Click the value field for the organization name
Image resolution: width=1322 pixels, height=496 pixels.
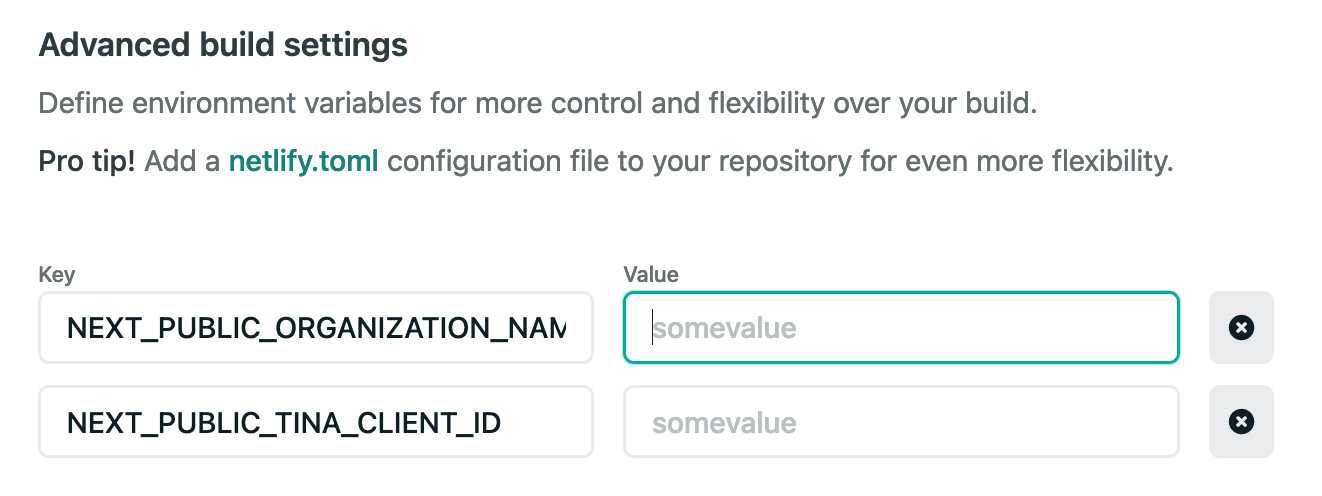click(x=901, y=327)
